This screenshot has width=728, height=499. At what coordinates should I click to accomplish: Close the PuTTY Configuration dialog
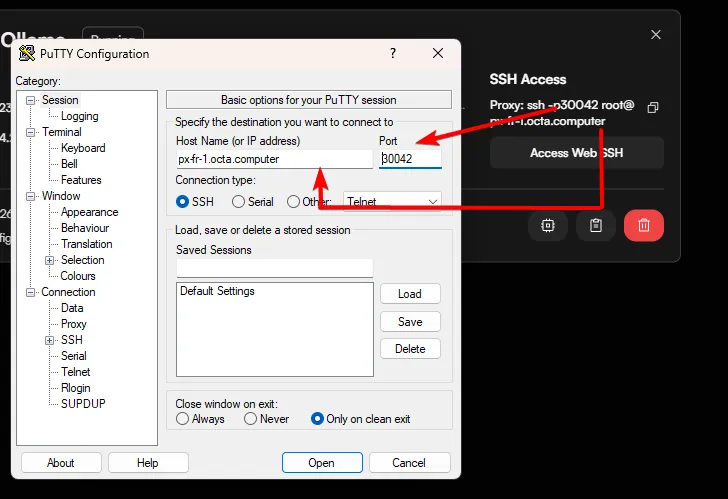pos(437,53)
